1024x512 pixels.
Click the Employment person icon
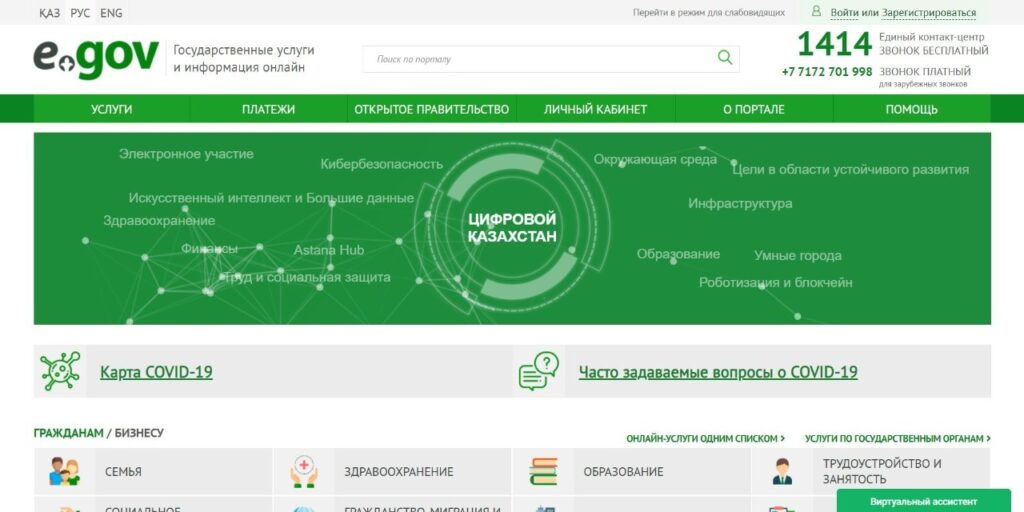pos(782,471)
